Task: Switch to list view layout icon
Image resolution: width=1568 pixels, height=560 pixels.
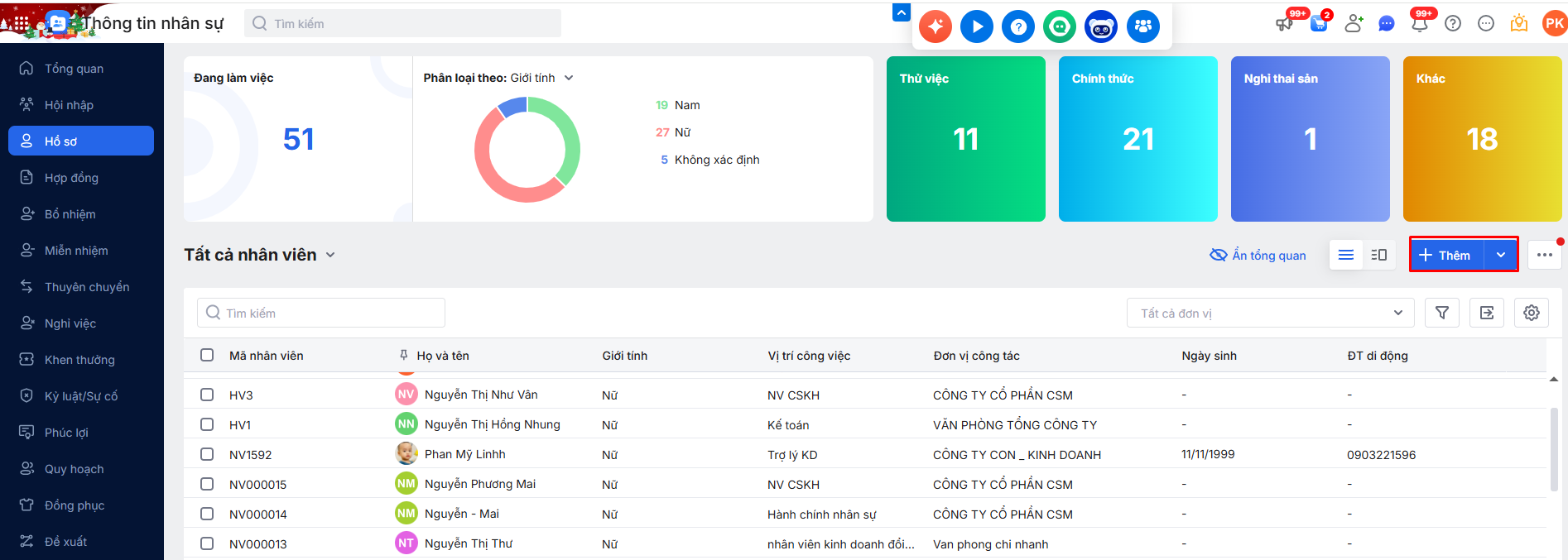Action: coord(1346,255)
